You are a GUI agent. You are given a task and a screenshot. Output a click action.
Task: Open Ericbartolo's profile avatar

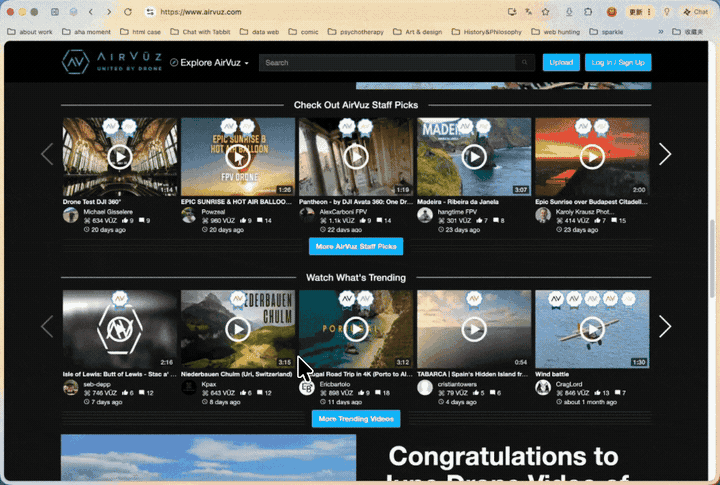pos(307,388)
